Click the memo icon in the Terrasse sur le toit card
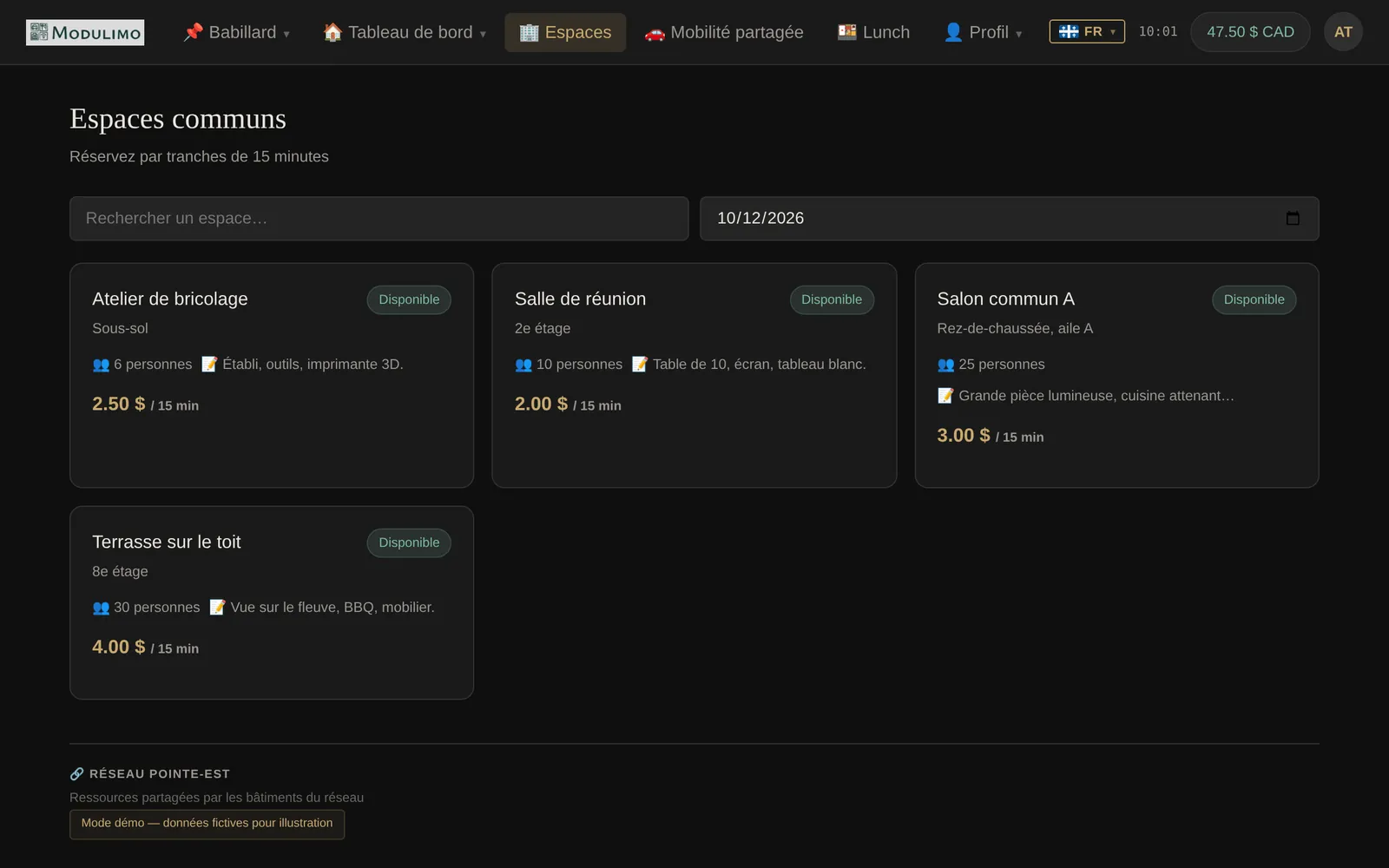Viewport: 1389px width, 868px height. 218,608
